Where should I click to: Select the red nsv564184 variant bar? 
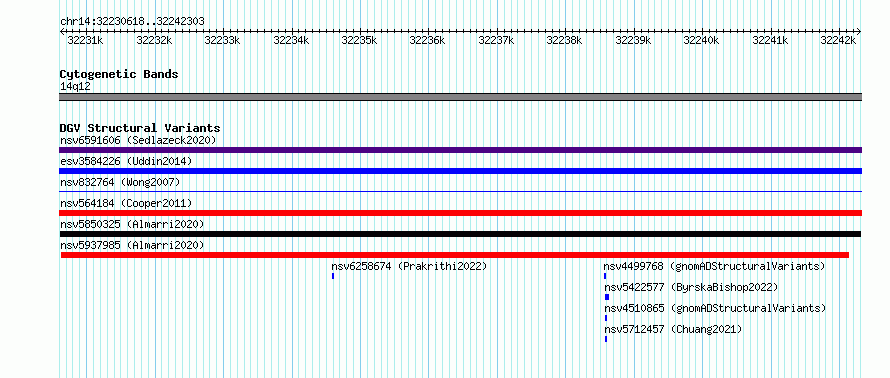point(460,213)
